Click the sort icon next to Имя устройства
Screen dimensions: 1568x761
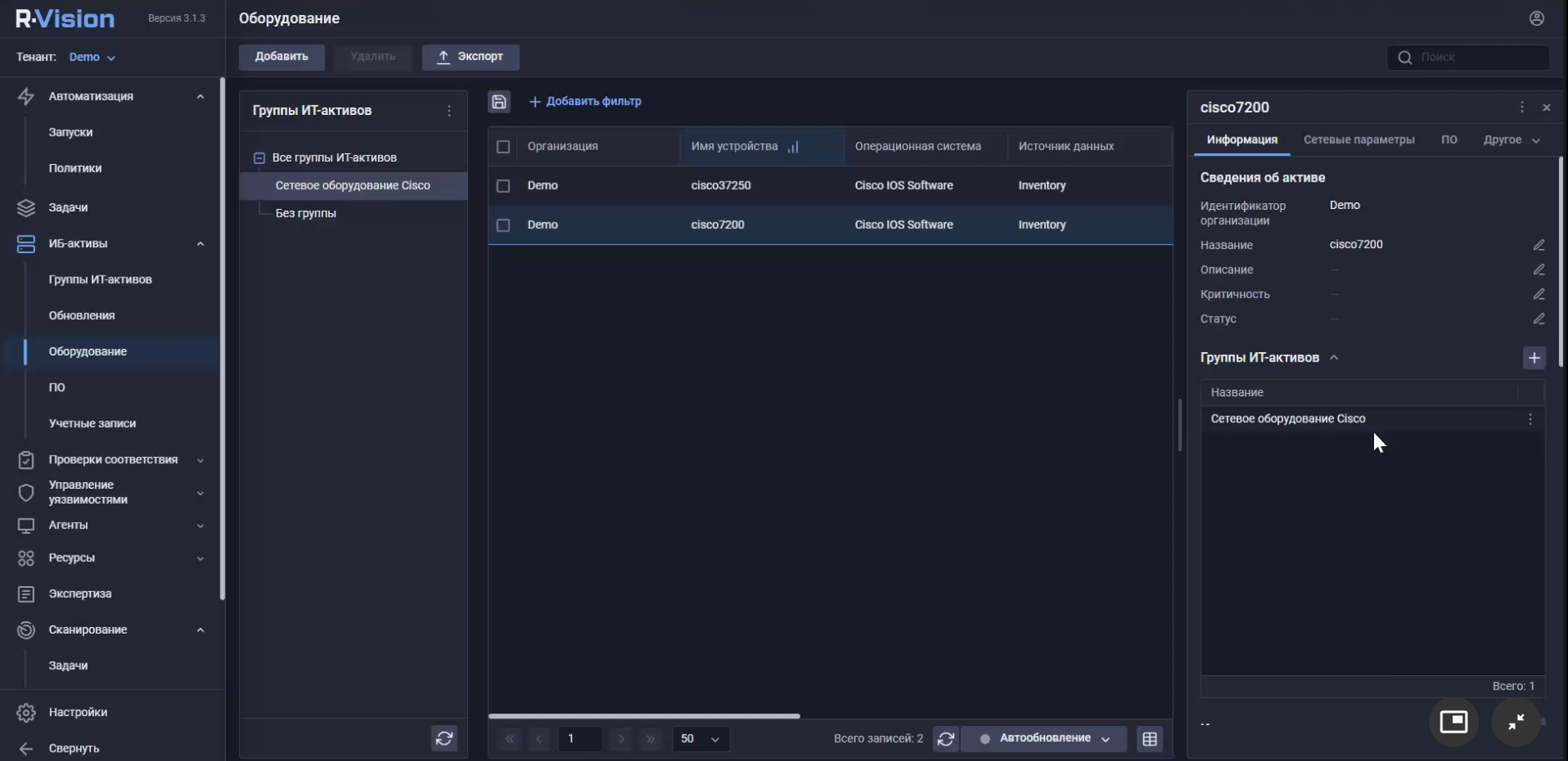pyautogui.click(x=793, y=146)
